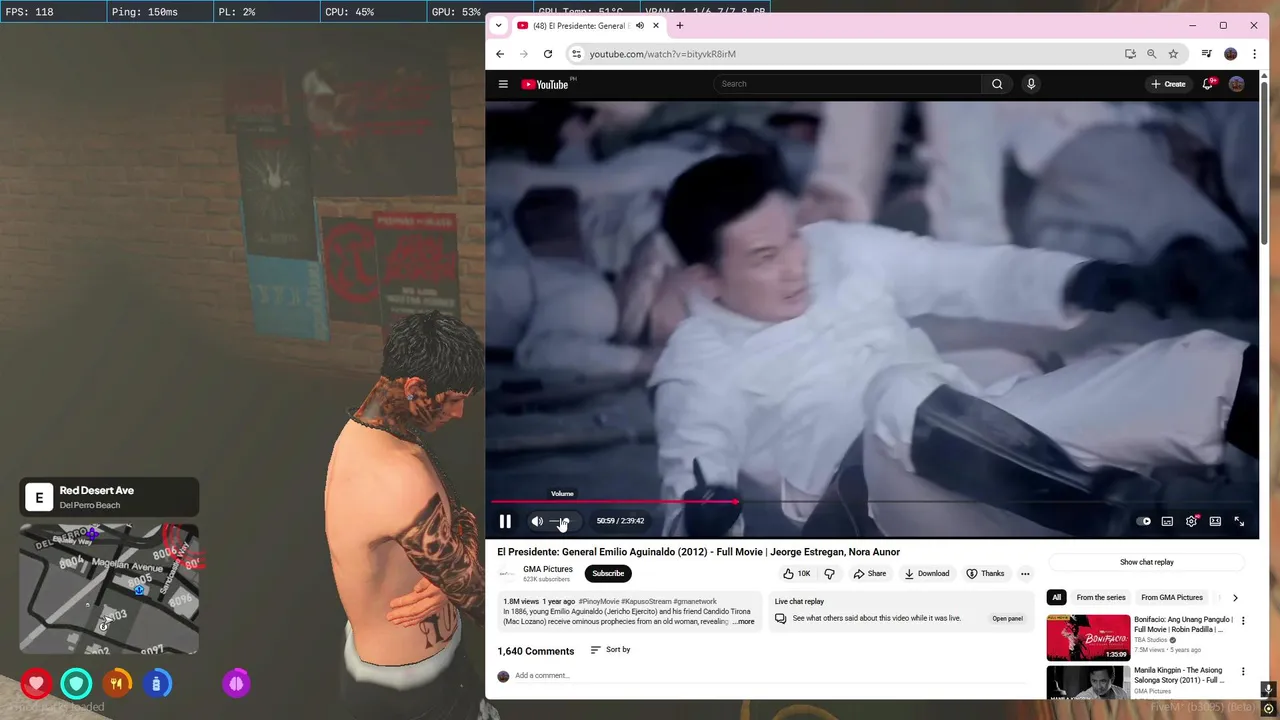This screenshot has width=1280, height=720.
Task: Open live chat replay panel
Action: click(1007, 618)
